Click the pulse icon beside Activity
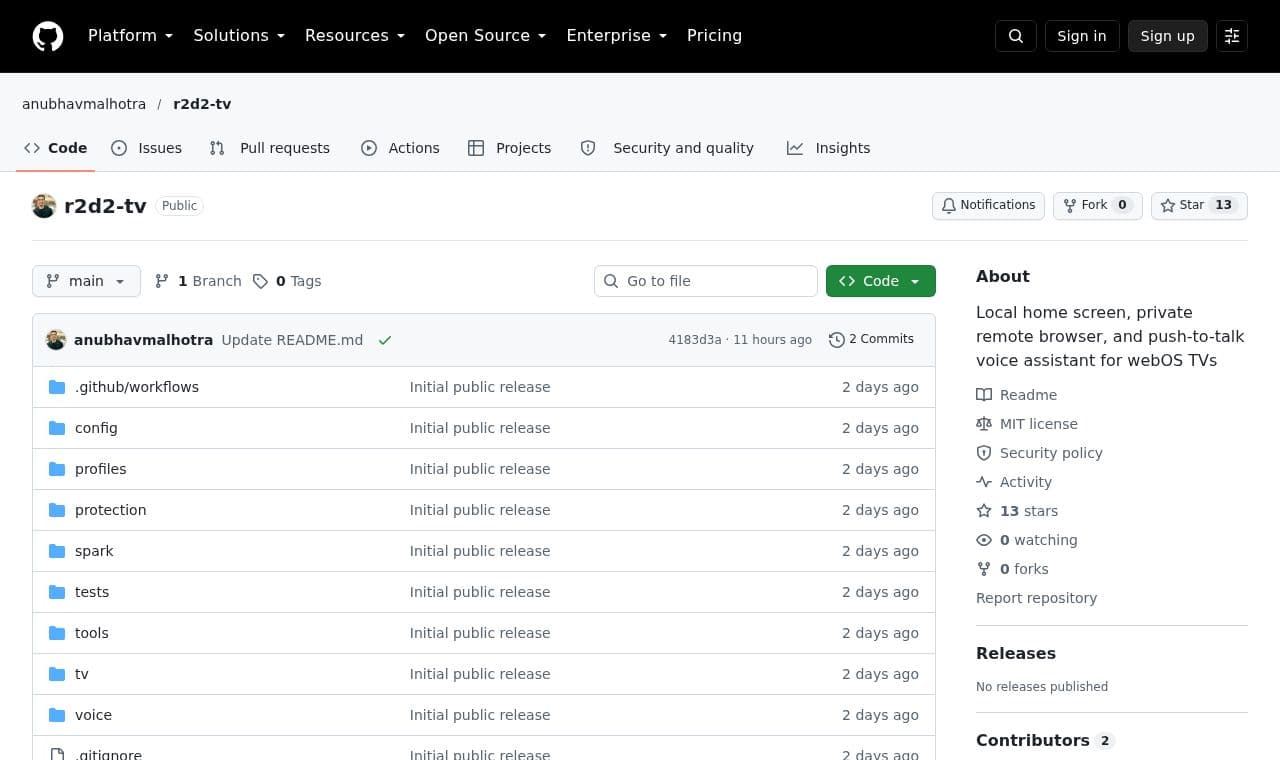 pyautogui.click(x=984, y=482)
